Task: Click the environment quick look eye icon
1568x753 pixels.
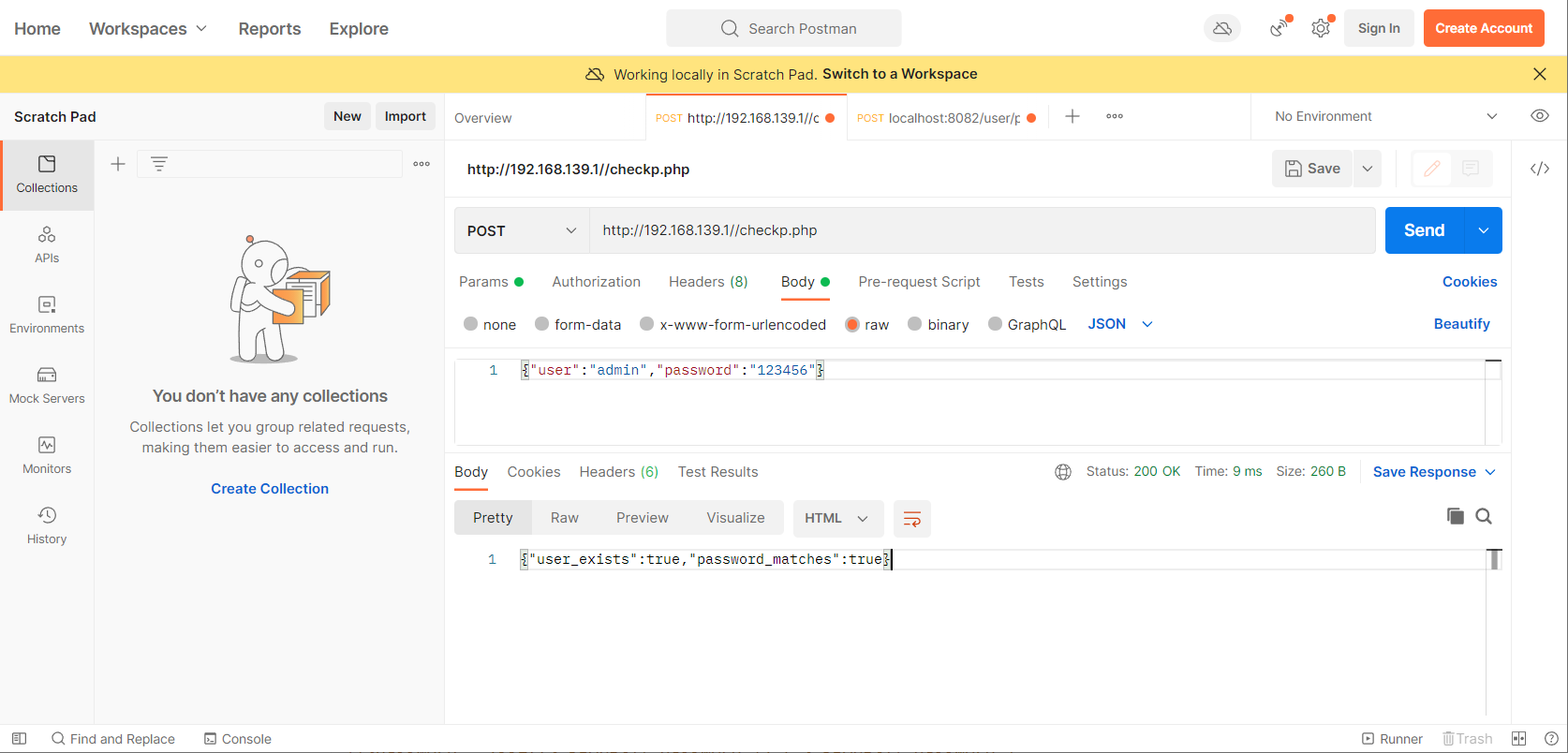Action: click(1539, 116)
